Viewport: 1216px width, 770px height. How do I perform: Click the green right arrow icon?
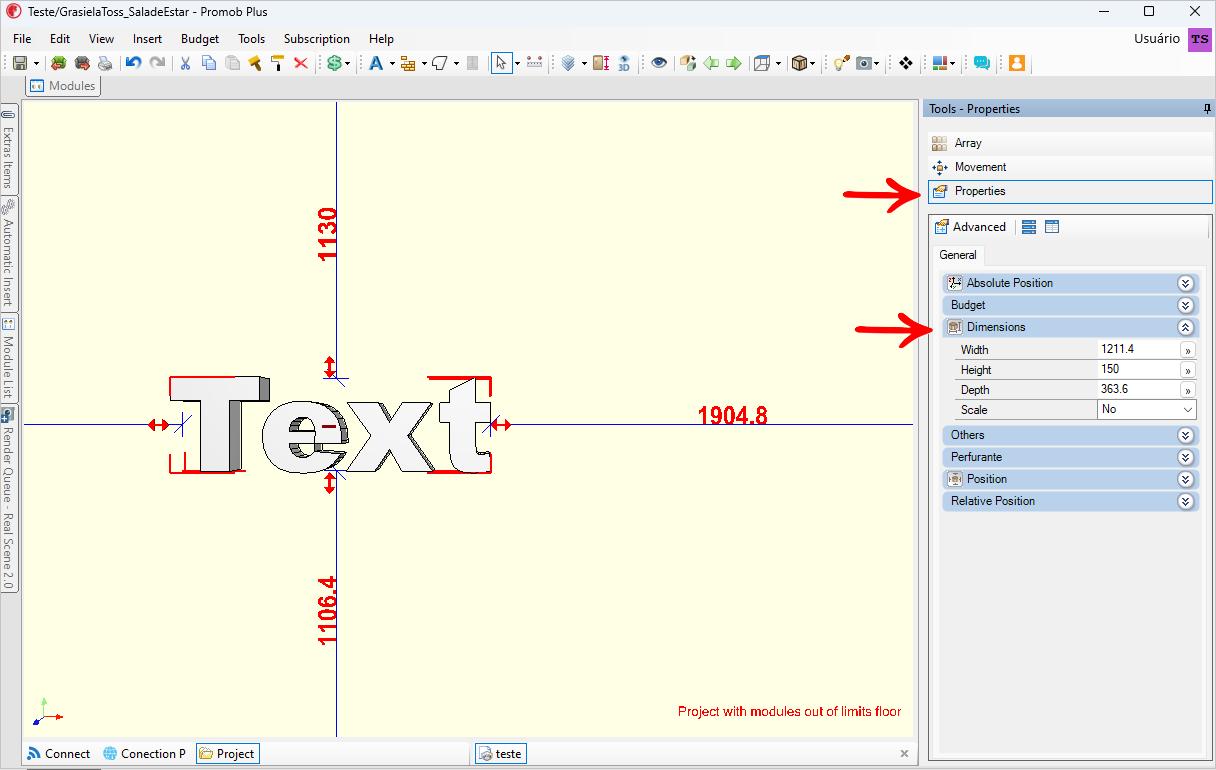point(734,63)
